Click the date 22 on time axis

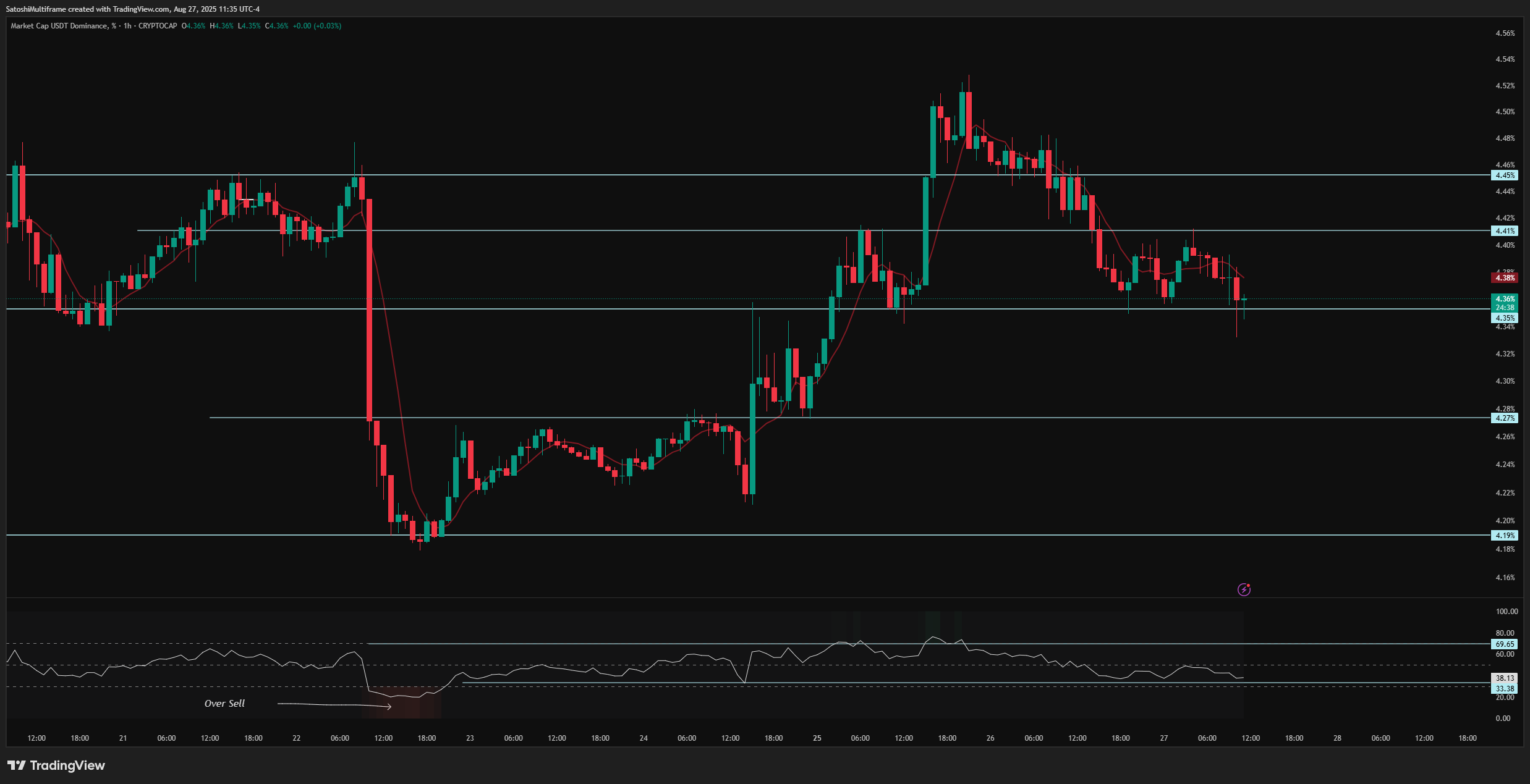click(x=297, y=738)
